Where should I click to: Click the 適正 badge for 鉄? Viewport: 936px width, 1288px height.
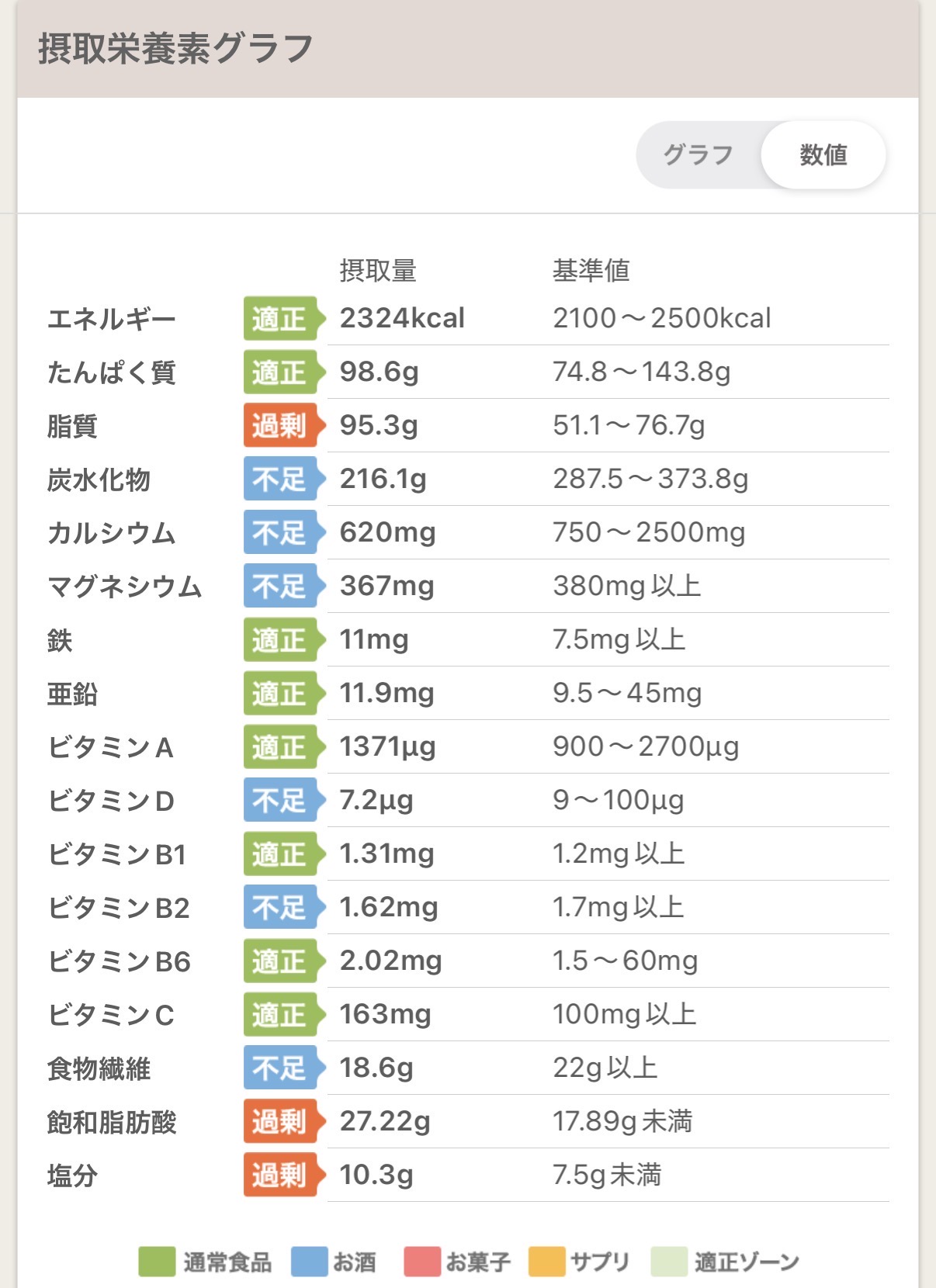(x=279, y=639)
